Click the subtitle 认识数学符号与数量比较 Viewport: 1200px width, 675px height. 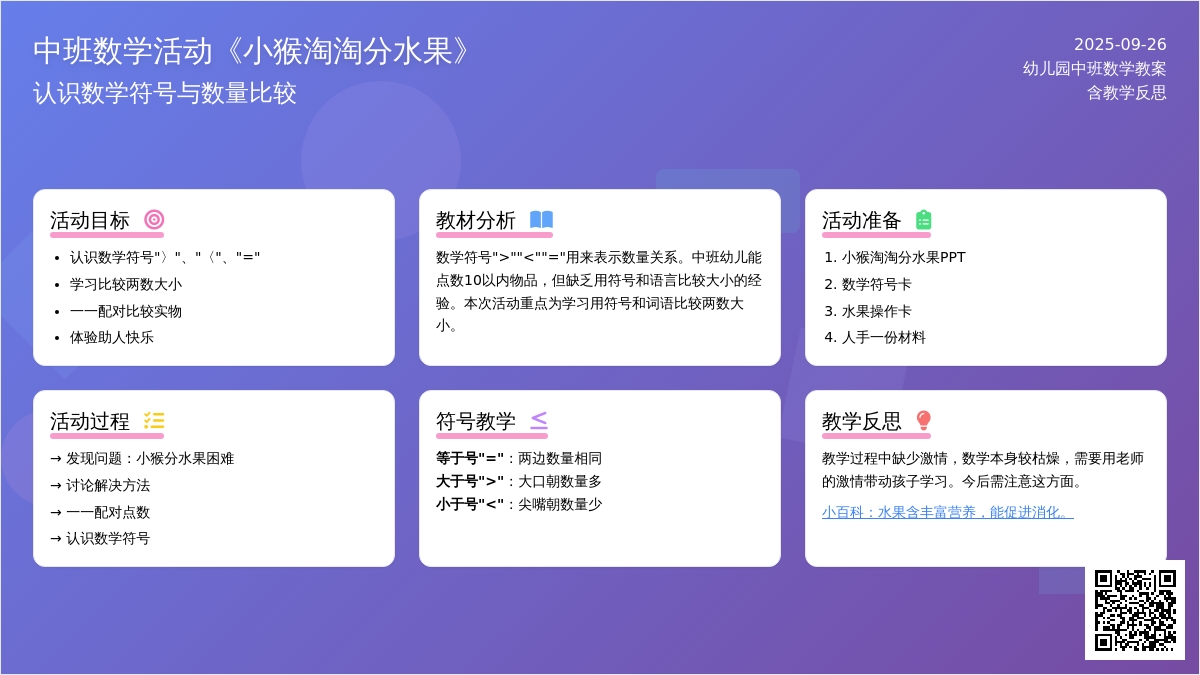click(165, 93)
